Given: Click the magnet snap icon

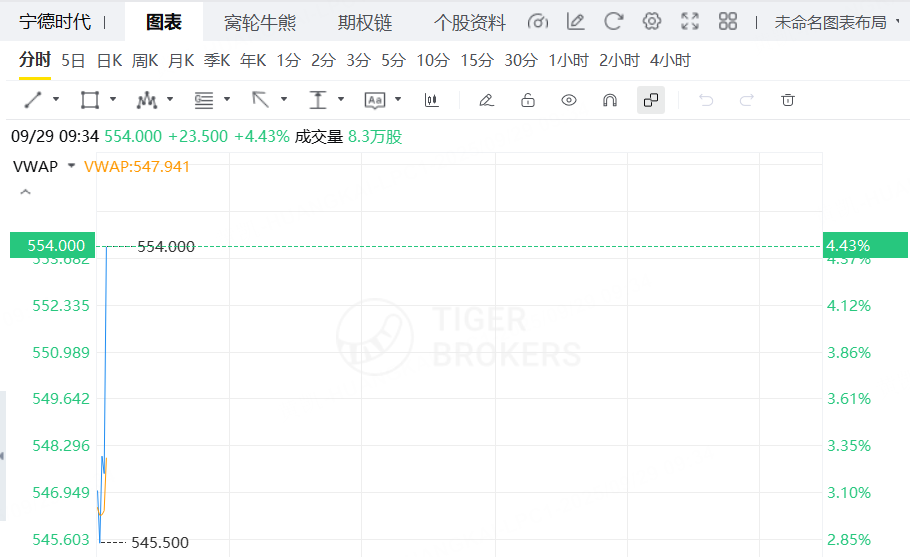Looking at the screenshot, I should [x=609, y=100].
